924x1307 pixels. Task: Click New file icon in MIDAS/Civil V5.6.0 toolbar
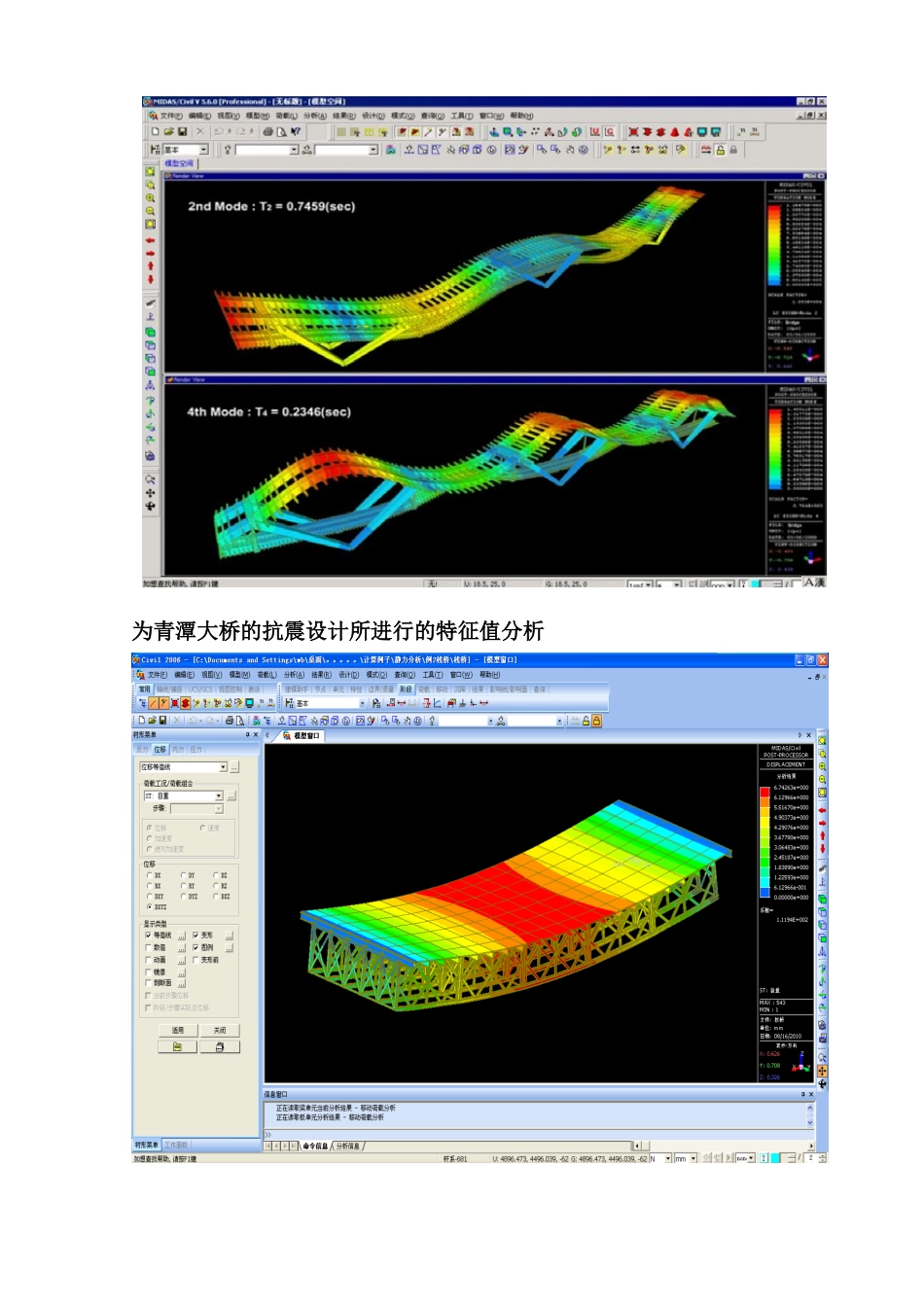point(156,131)
